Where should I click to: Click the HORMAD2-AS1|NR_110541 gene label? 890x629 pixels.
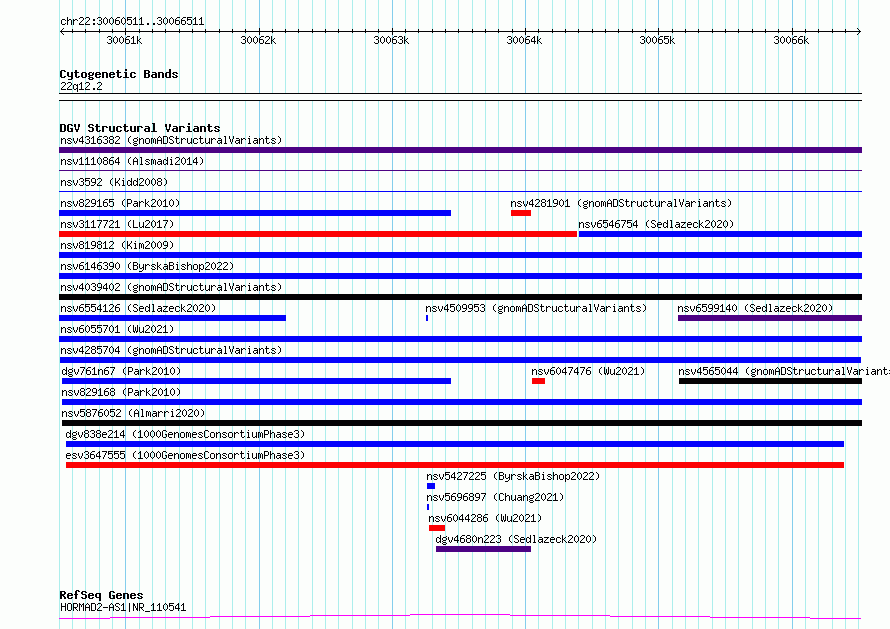tap(123, 607)
